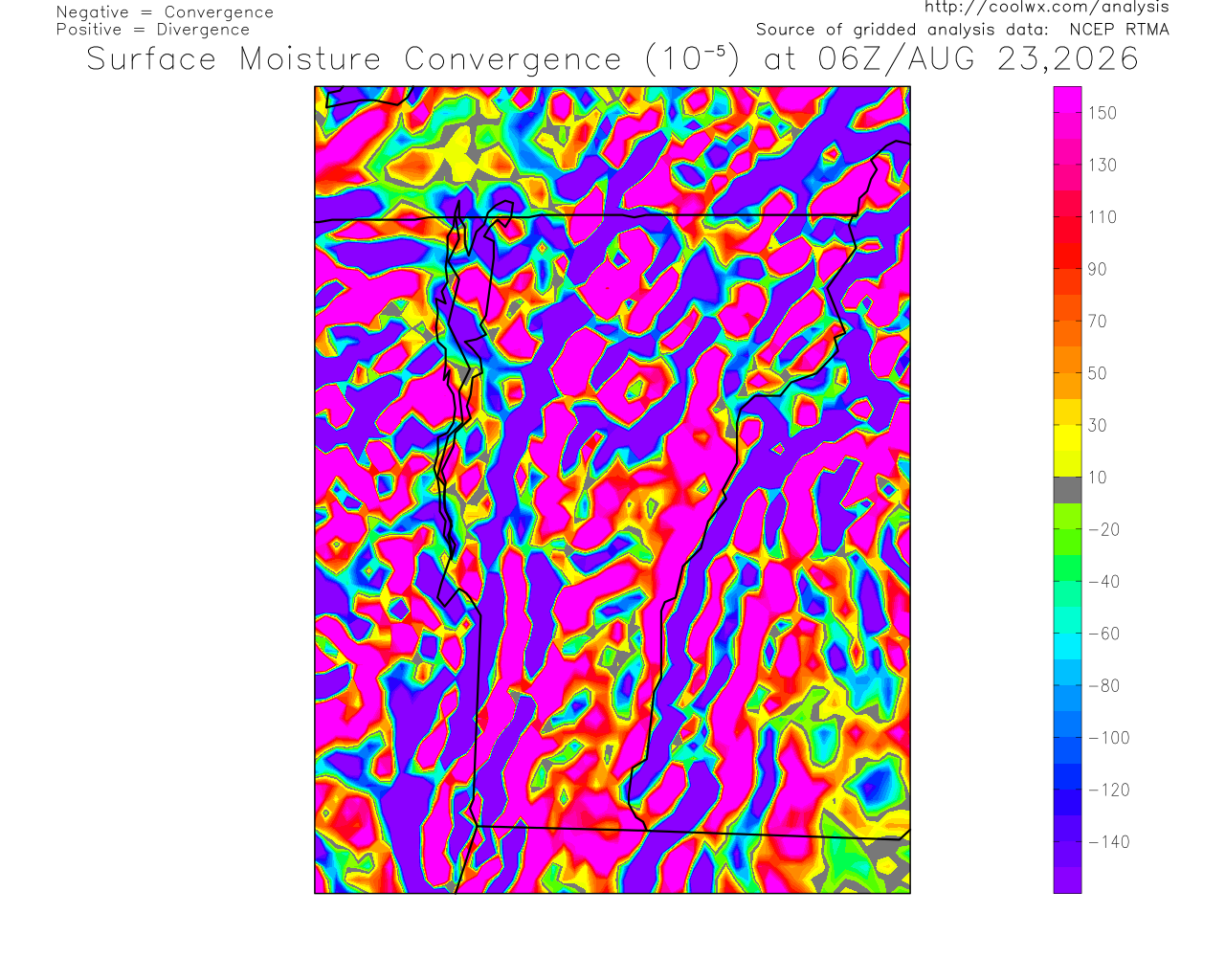Click the 'Positive = Divergence' note
This screenshot has height=980, width=1225.
[x=153, y=30]
